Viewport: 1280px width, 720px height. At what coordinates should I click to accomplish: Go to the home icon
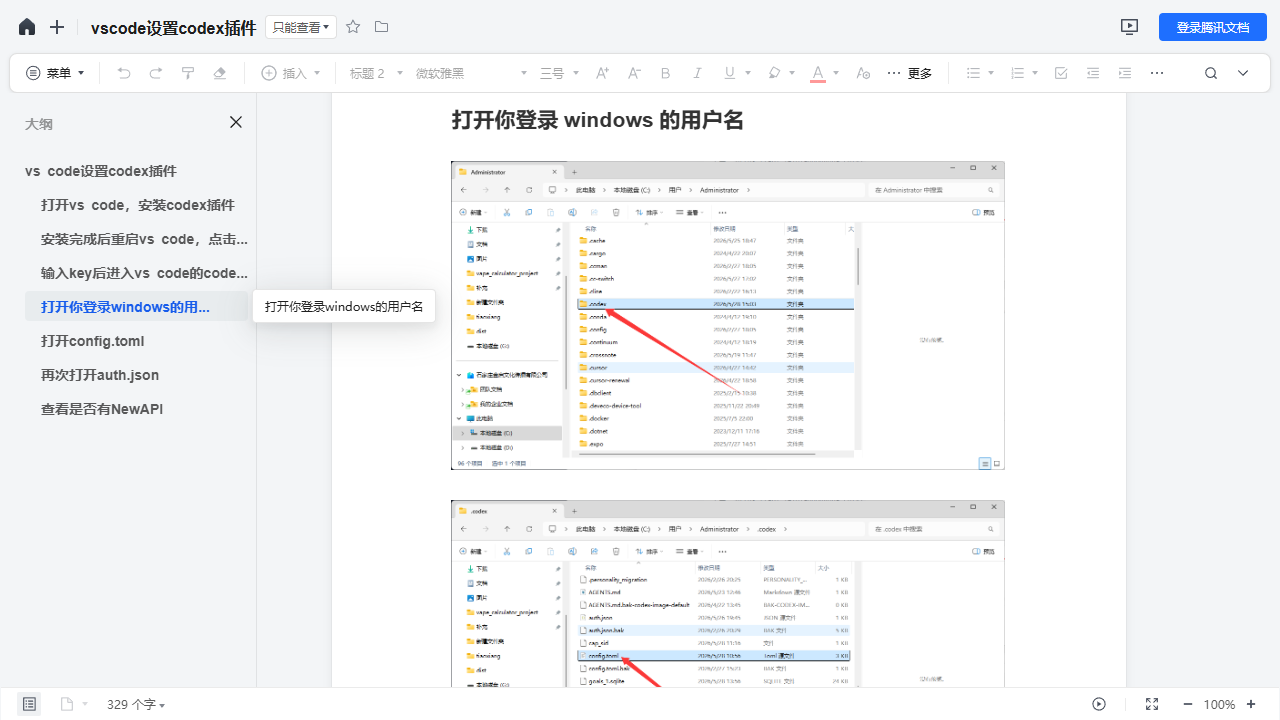point(27,27)
